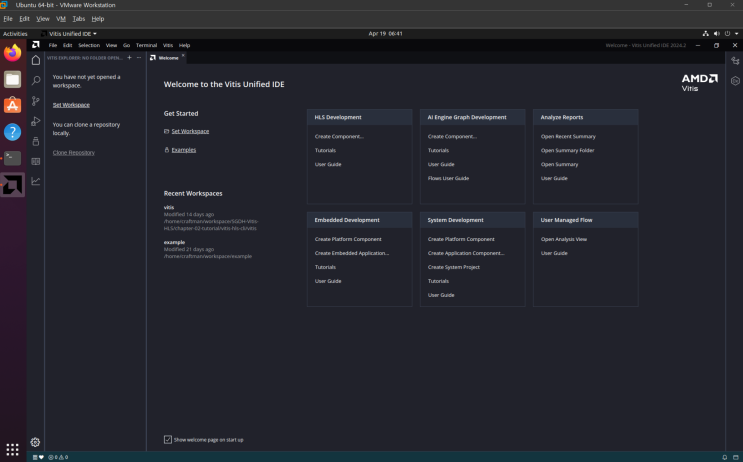This screenshot has height=462, width=743.
Task: Click Clone Repository link
Action: 73,153
